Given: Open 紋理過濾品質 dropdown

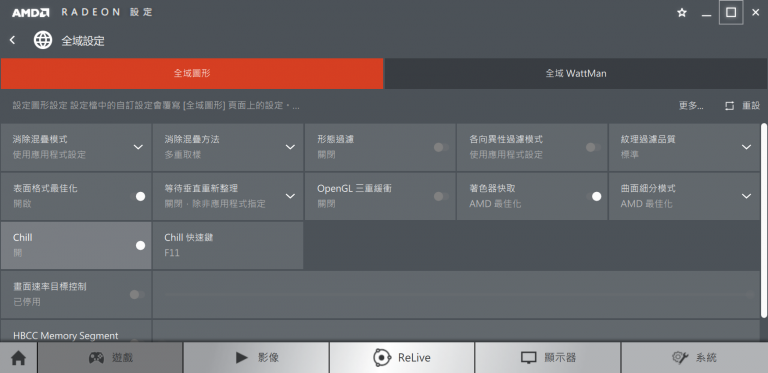Looking at the screenshot, I should click(x=746, y=147).
